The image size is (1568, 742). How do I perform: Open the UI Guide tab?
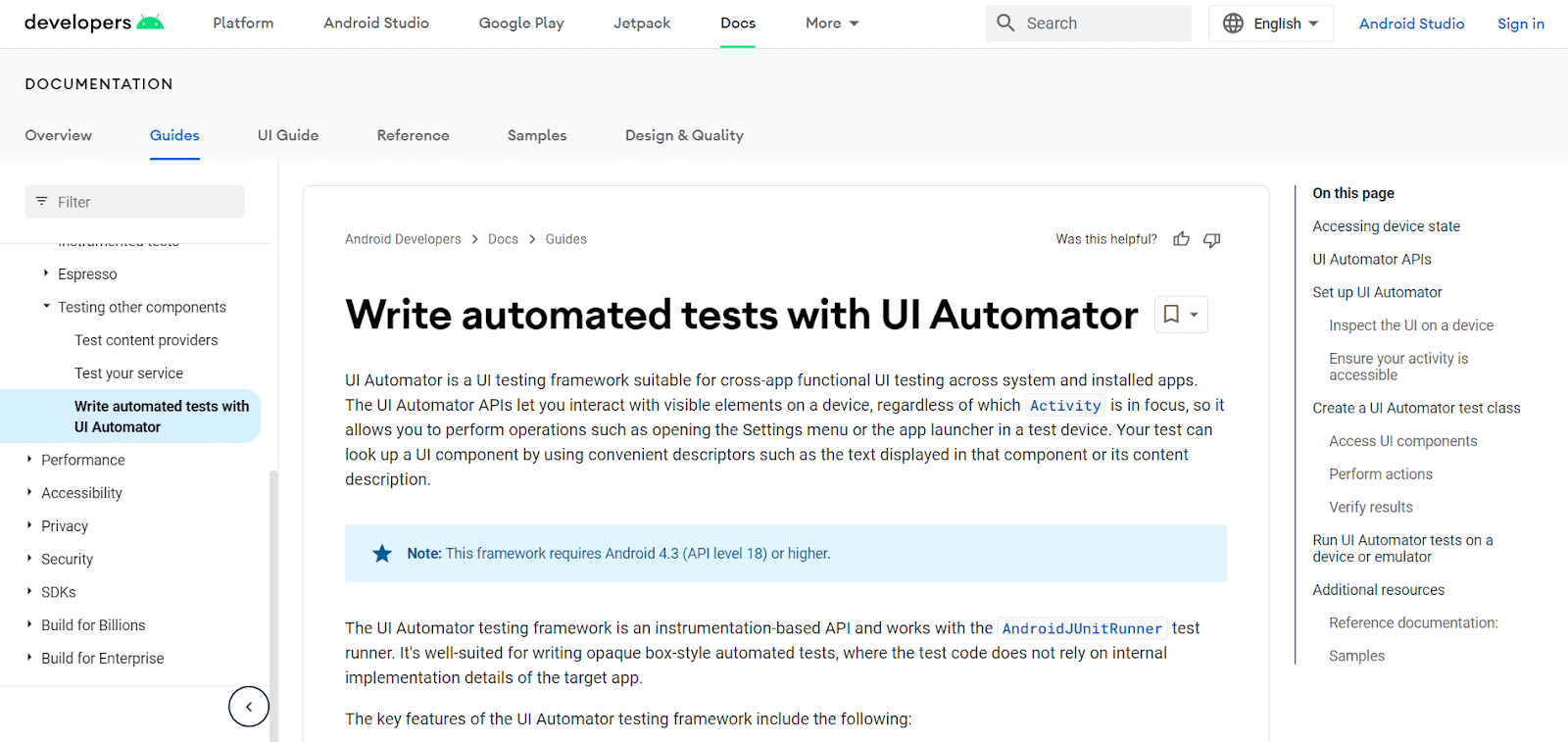point(288,135)
